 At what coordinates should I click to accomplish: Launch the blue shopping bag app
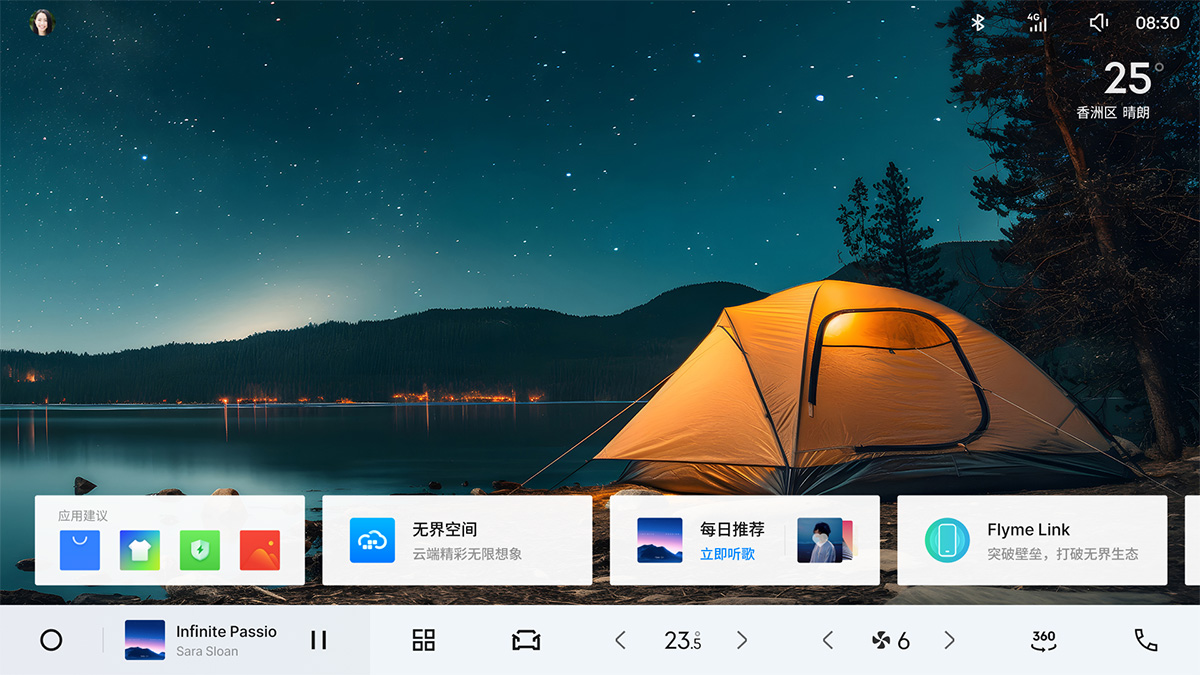pos(80,550)
